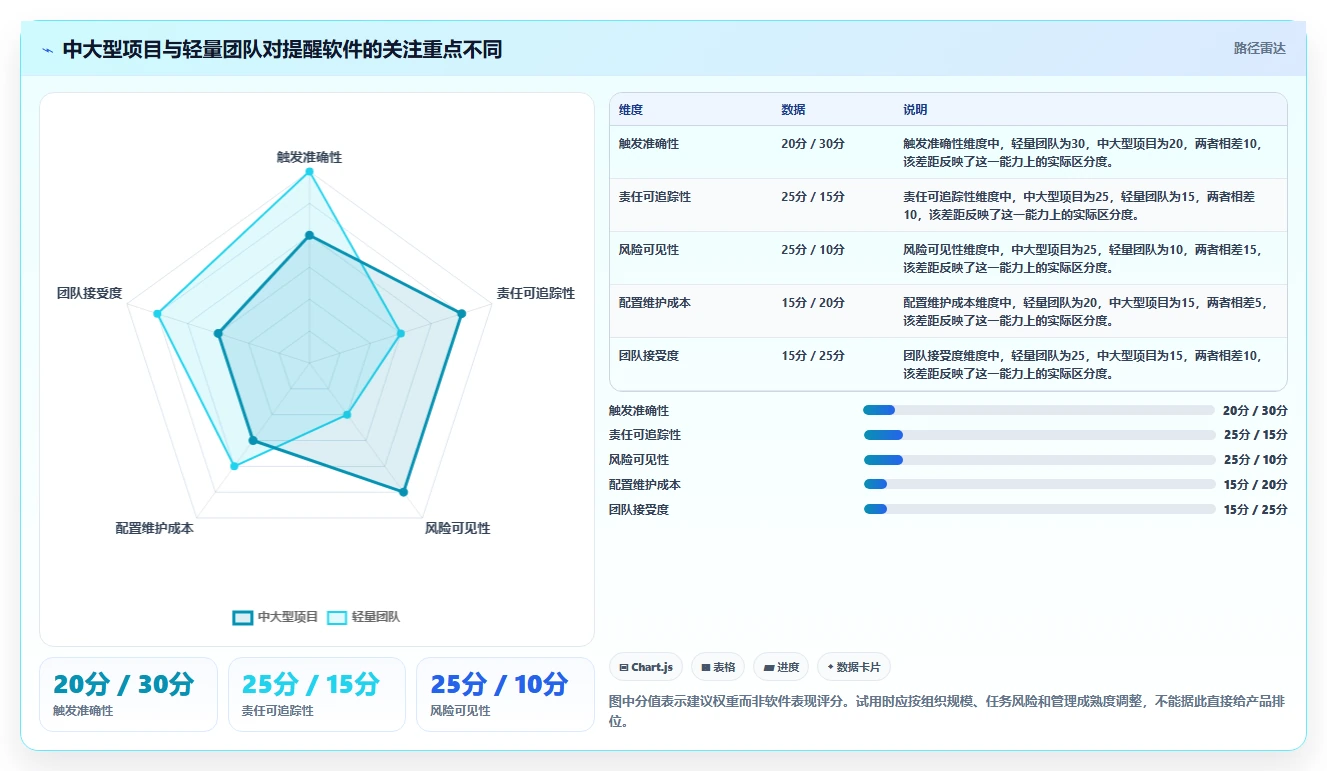This screenshot has height=771, width=1327.
Task: Click the 风险可见性 axis label on the radar
Action: (458, 528)
